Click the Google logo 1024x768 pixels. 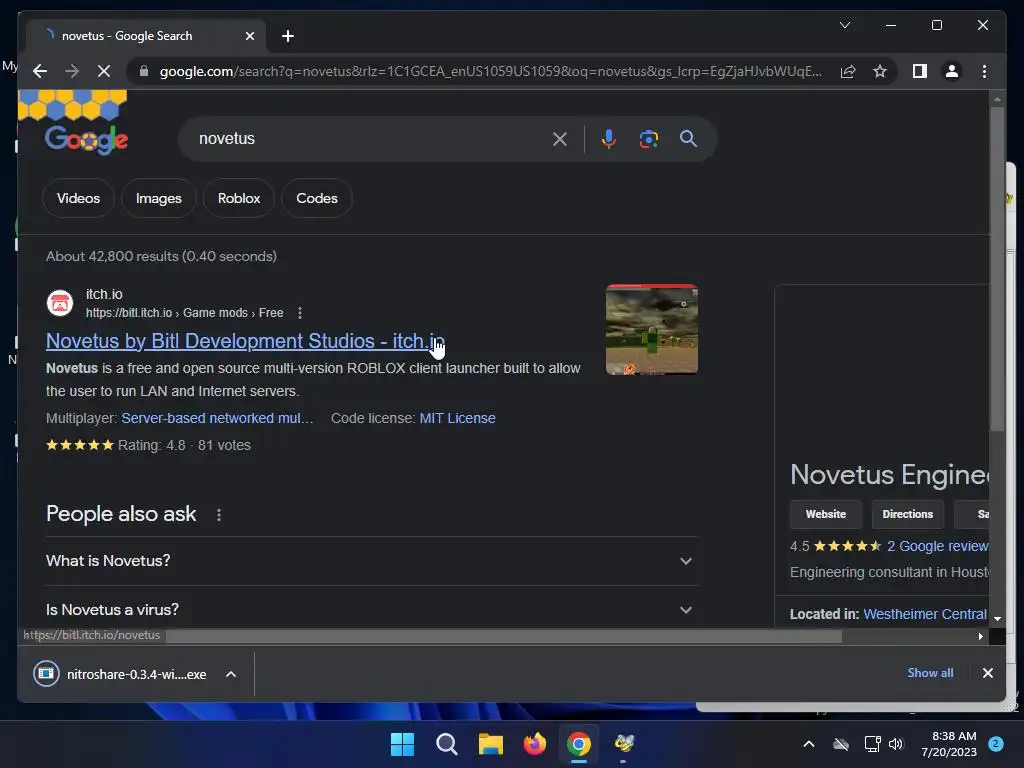[x=86, y=139]
